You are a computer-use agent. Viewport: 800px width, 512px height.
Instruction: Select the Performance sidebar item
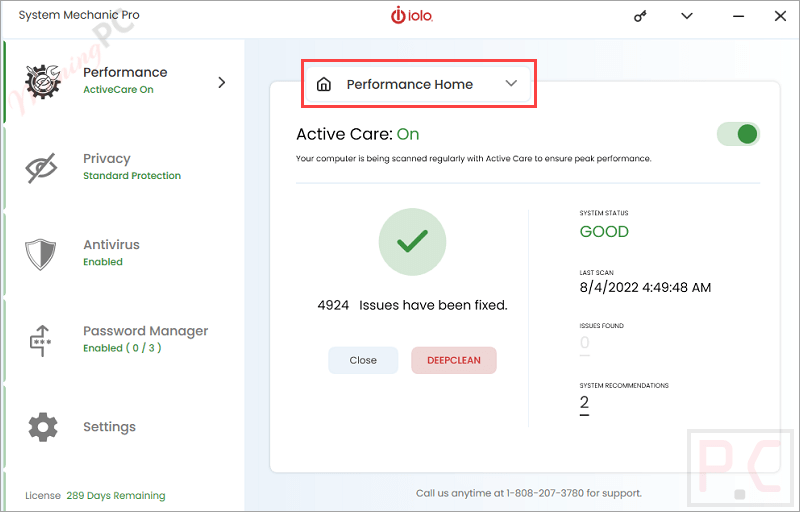click(x=125, y=82)
